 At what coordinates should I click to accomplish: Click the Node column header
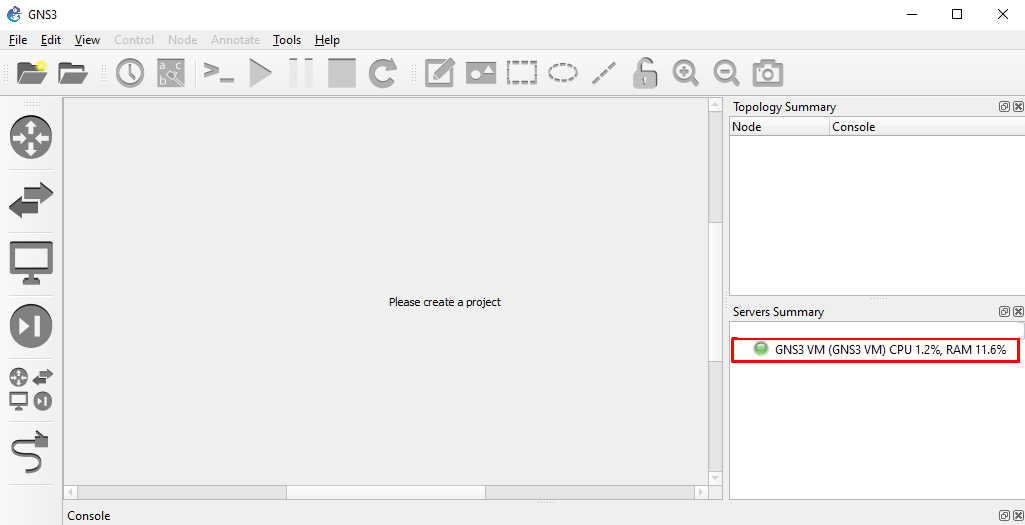tap(779, 127)
